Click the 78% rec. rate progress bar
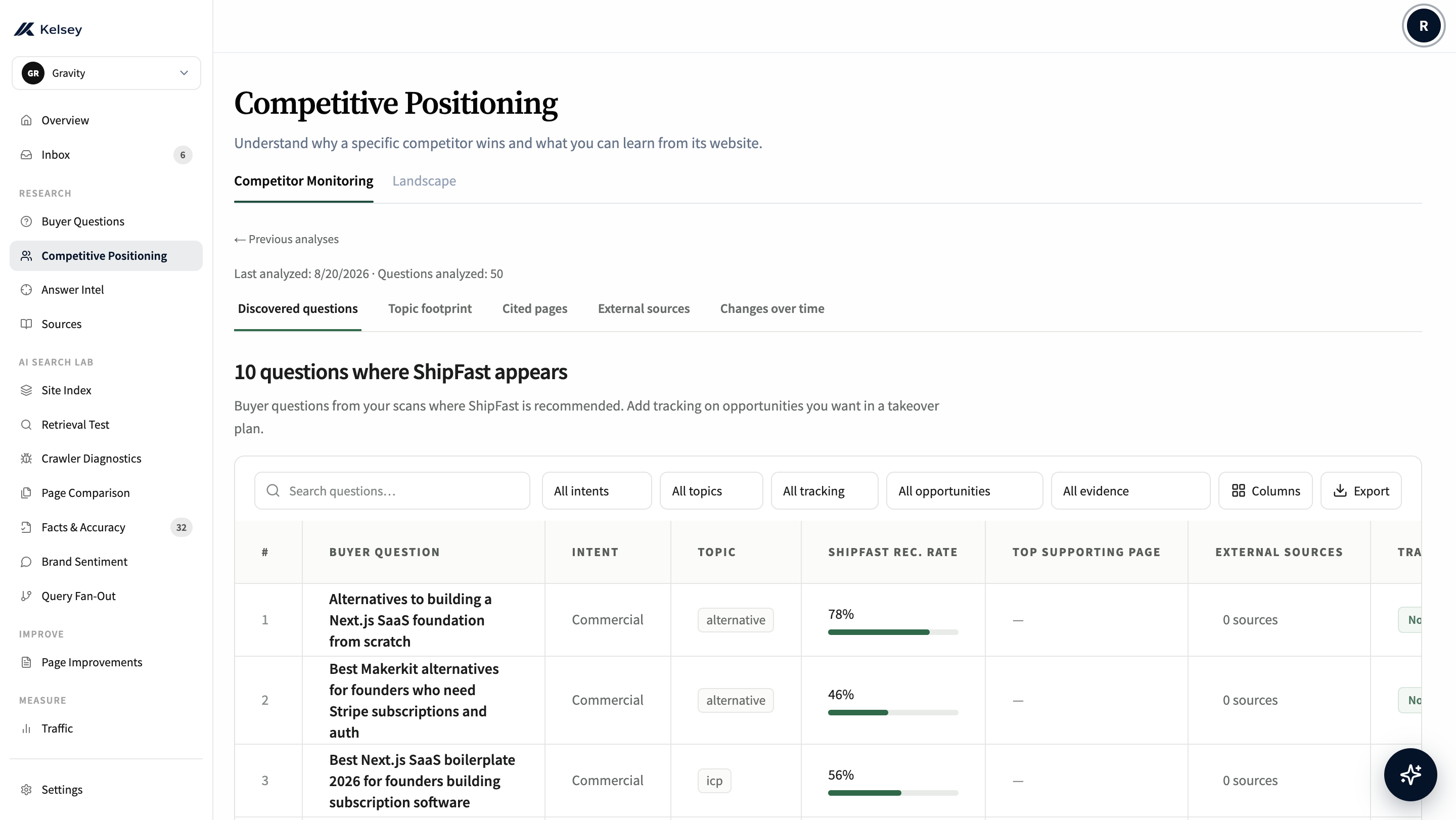The height and width of the screenshot is (820, 1456). coord(893,632)
